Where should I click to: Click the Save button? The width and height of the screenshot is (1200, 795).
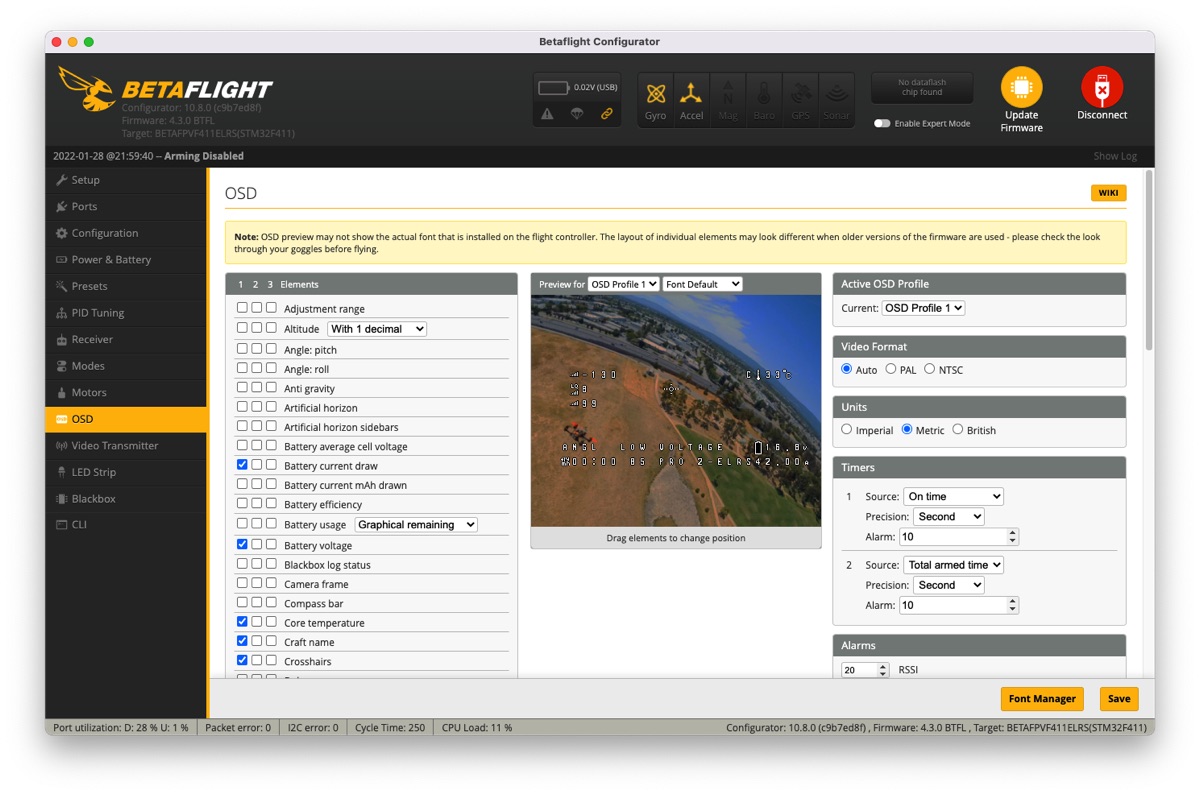1119,699
